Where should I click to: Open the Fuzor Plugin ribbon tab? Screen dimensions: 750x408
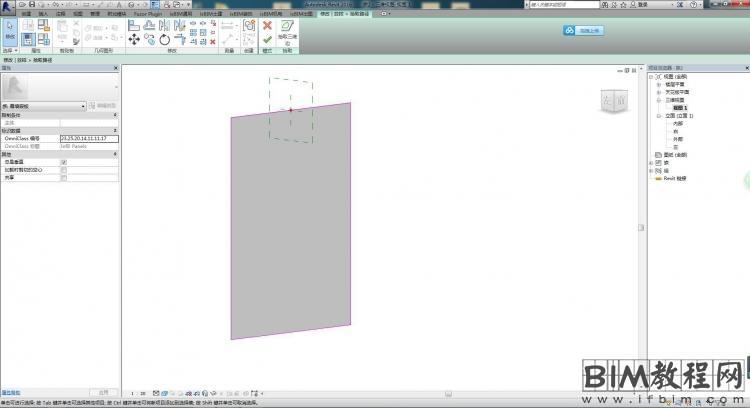click(148, 14)
